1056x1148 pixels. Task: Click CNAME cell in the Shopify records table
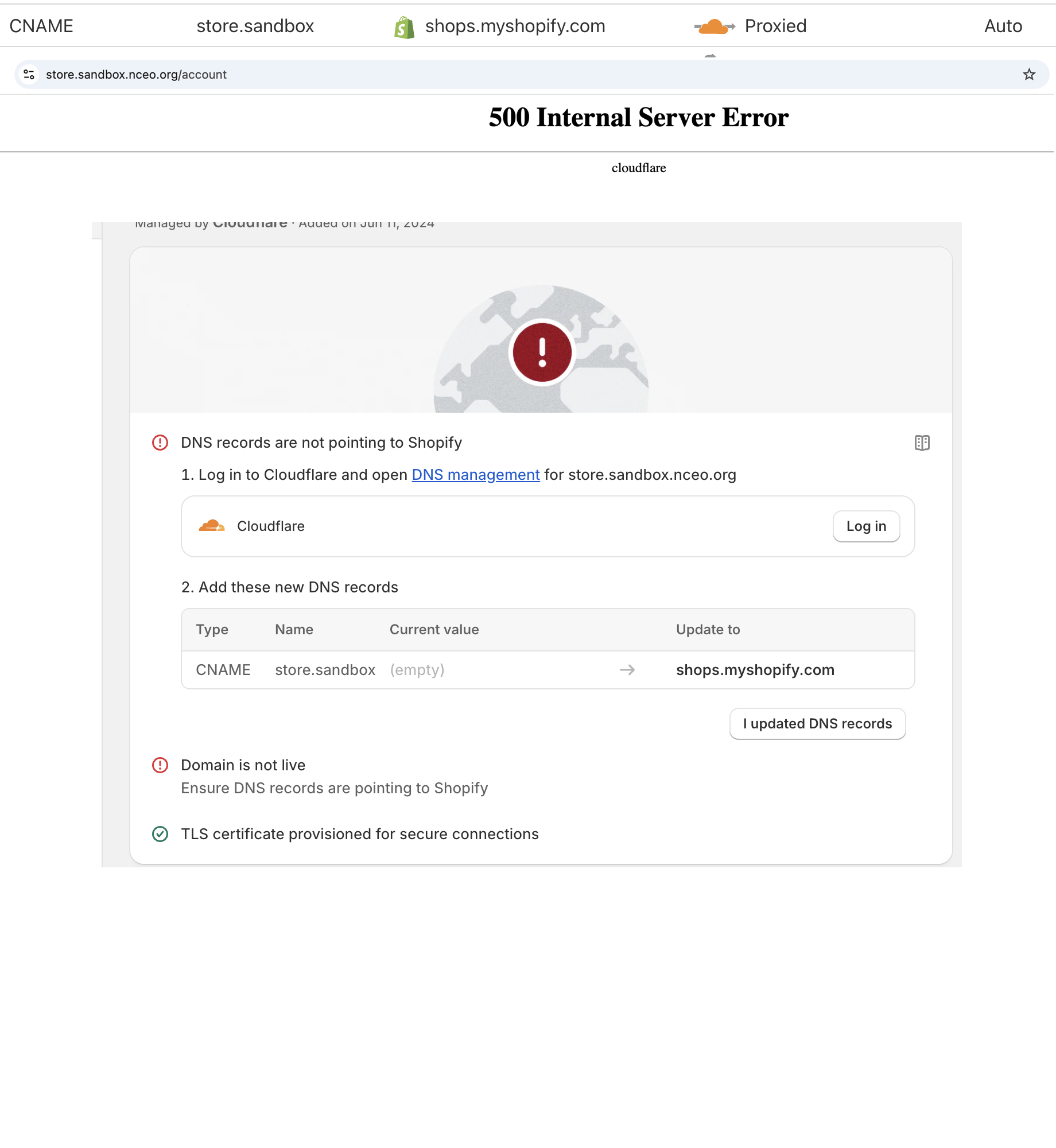223,670
